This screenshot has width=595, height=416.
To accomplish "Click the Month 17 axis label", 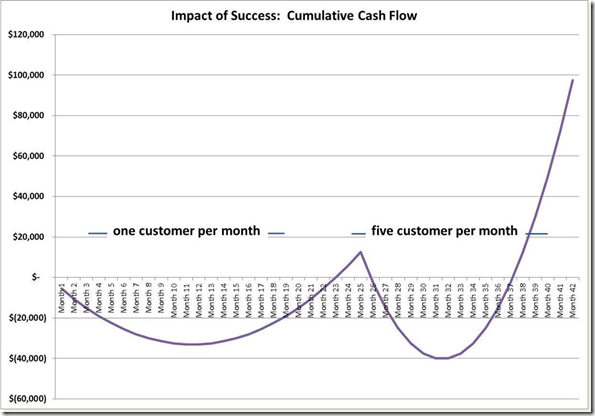I will pyautogui.click(x=261, y=300).
